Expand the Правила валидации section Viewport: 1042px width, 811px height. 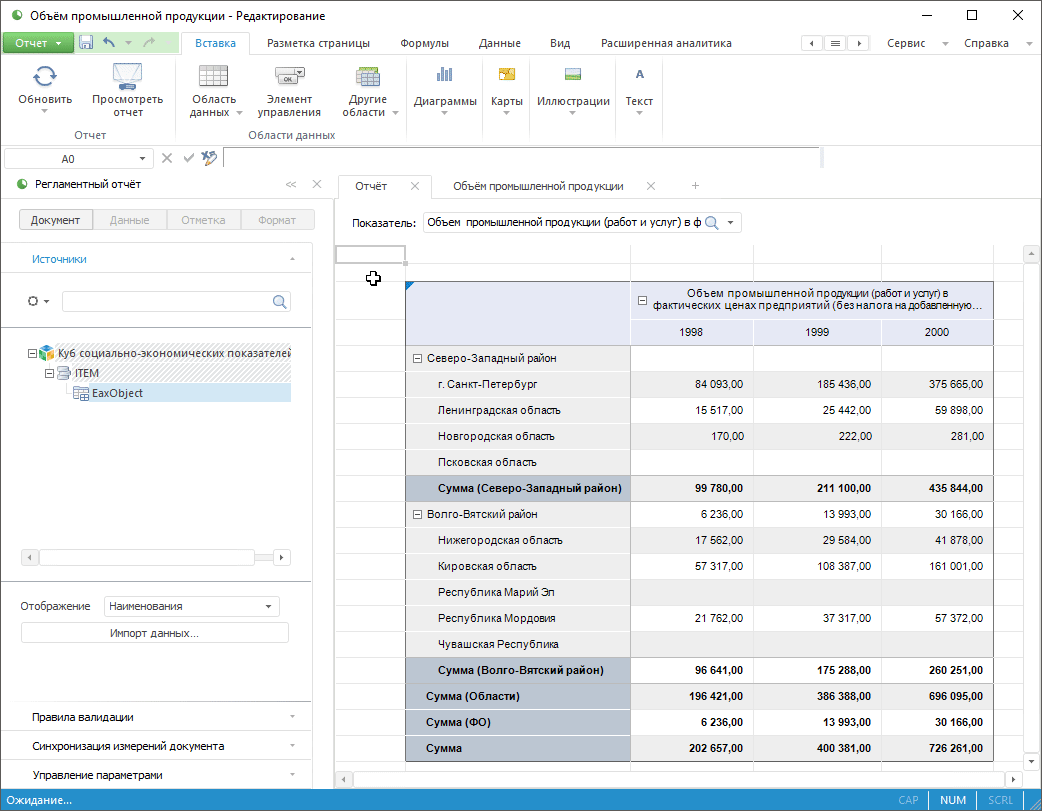click(160, 717)
